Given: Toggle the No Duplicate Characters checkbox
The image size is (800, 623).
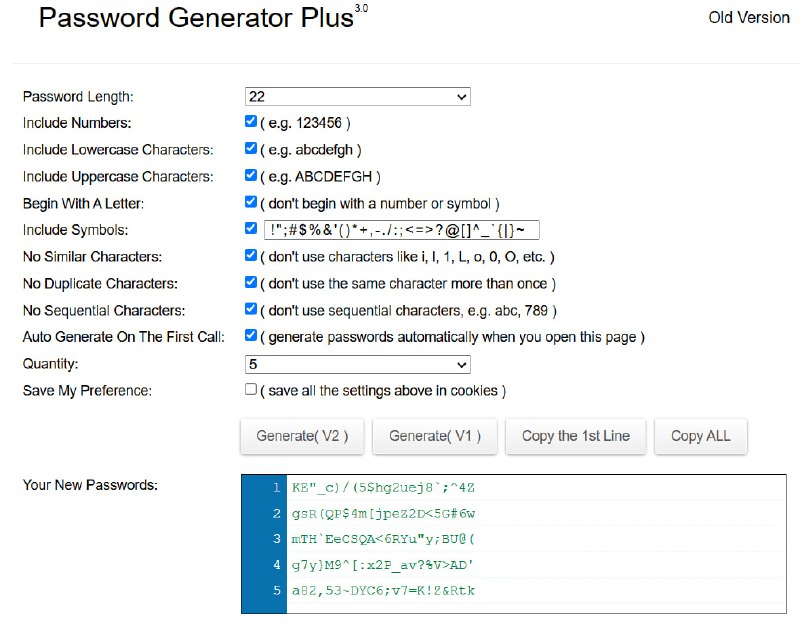Looking at the screenshot, I should pyautogui.click(x=251, y=283).
